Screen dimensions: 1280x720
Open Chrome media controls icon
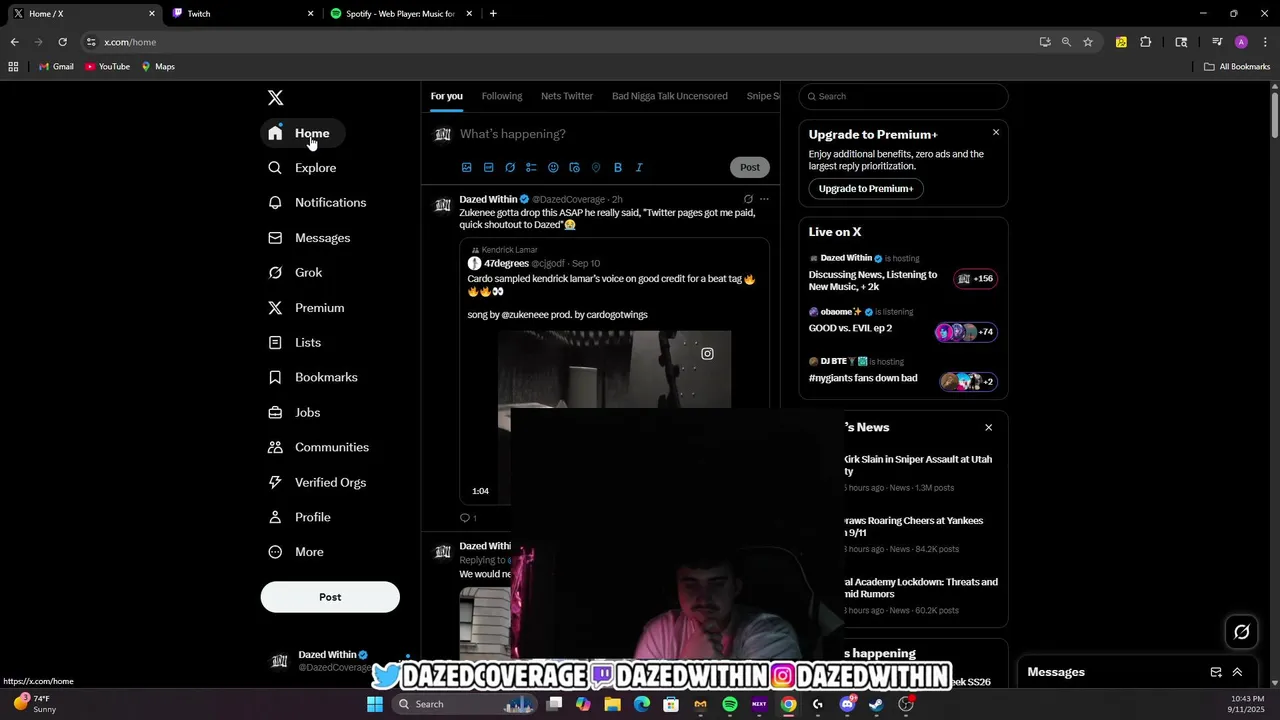[1217, 42]
